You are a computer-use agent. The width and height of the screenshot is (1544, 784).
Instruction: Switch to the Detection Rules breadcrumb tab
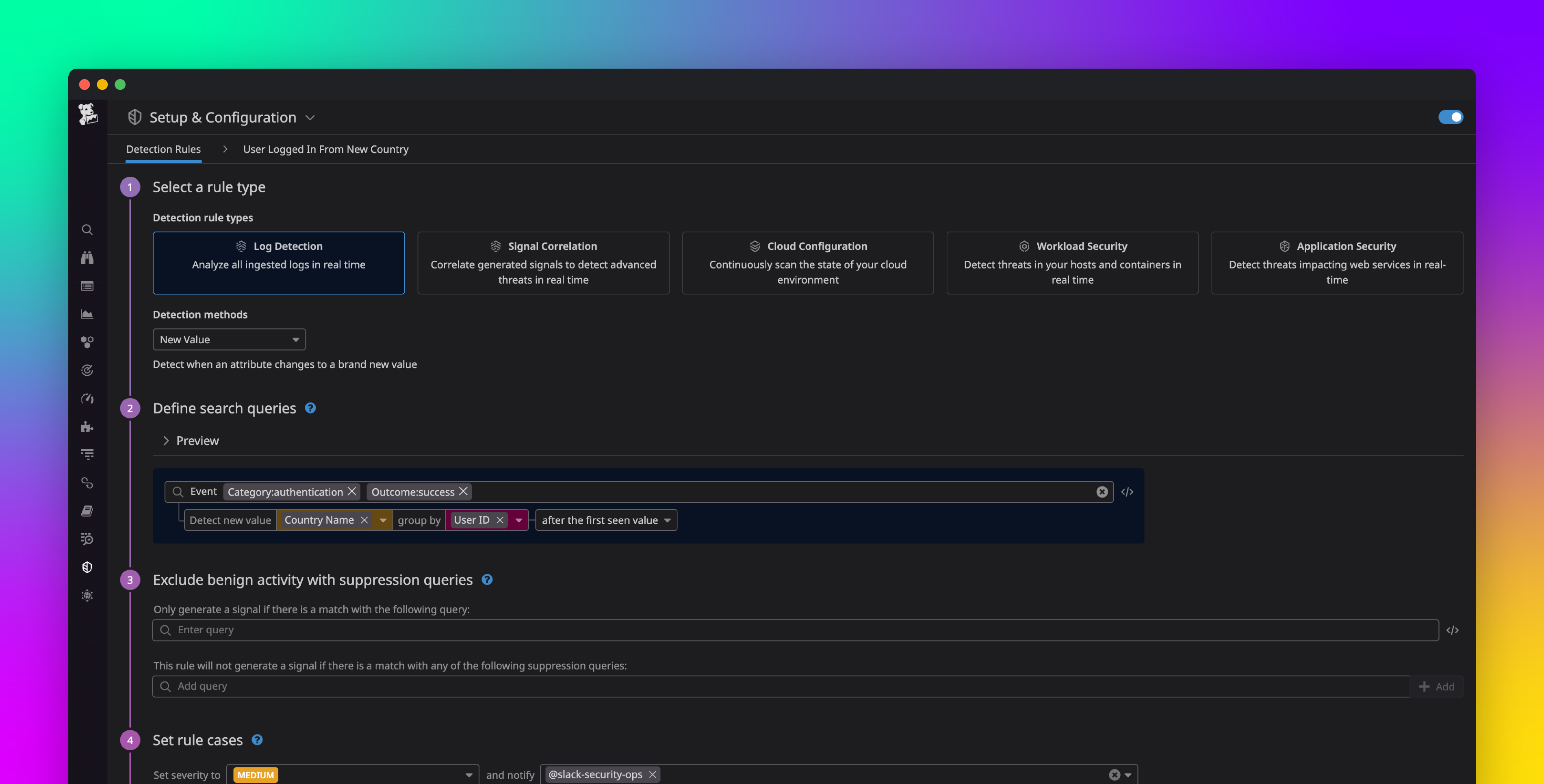(x=163, y=149)
